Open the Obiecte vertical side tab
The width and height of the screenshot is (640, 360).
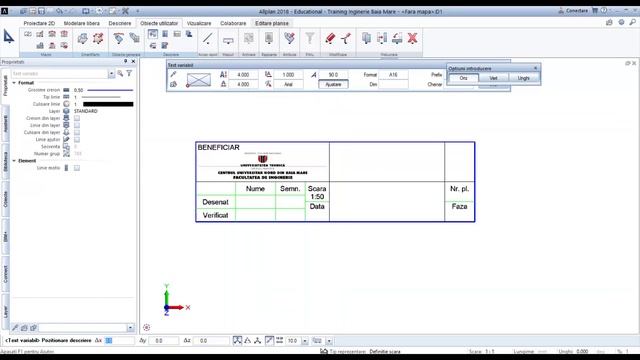(x=5, y=198)
